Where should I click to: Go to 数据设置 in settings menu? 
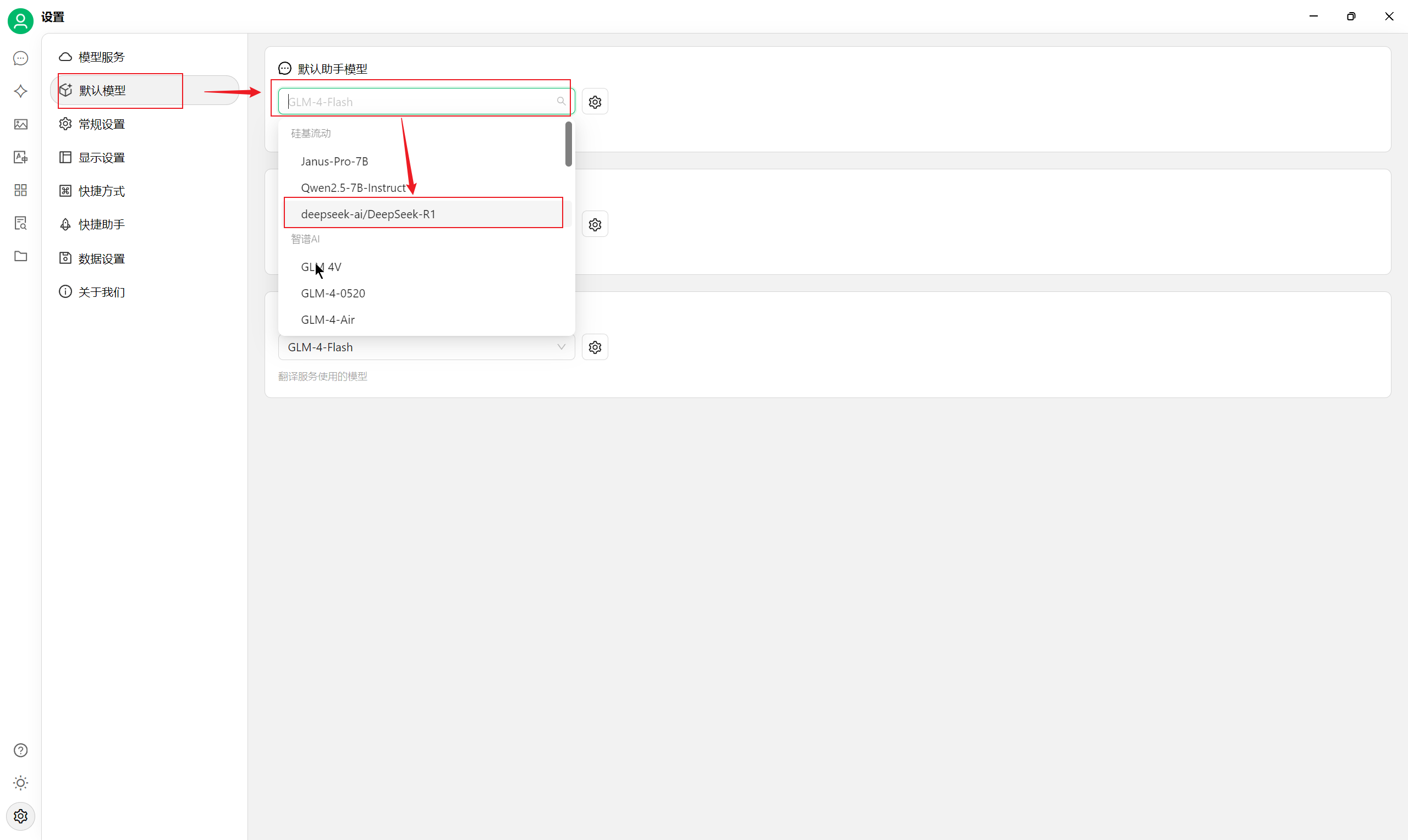point(101,259)
